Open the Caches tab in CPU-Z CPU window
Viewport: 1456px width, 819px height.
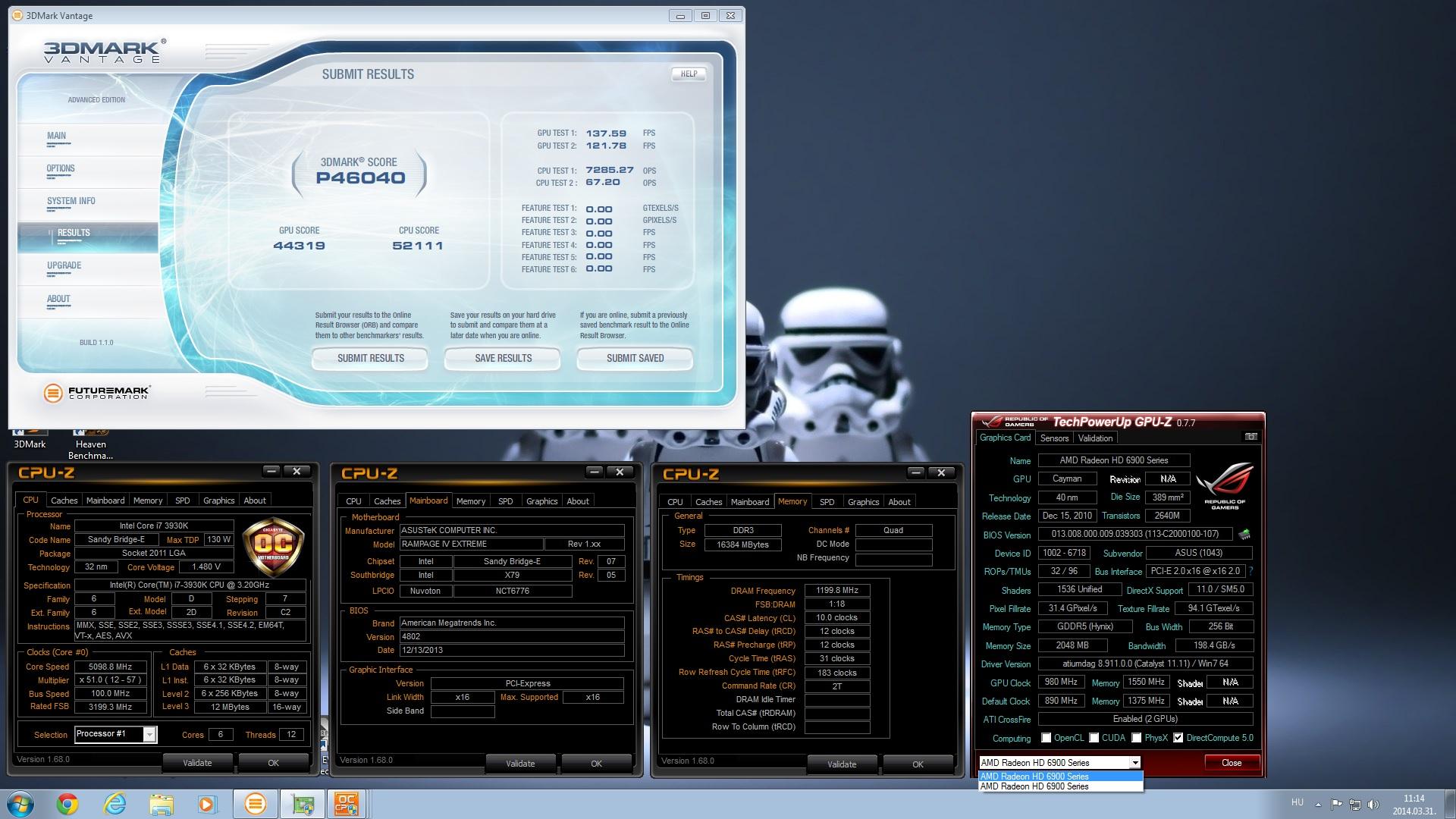(64, 500)
